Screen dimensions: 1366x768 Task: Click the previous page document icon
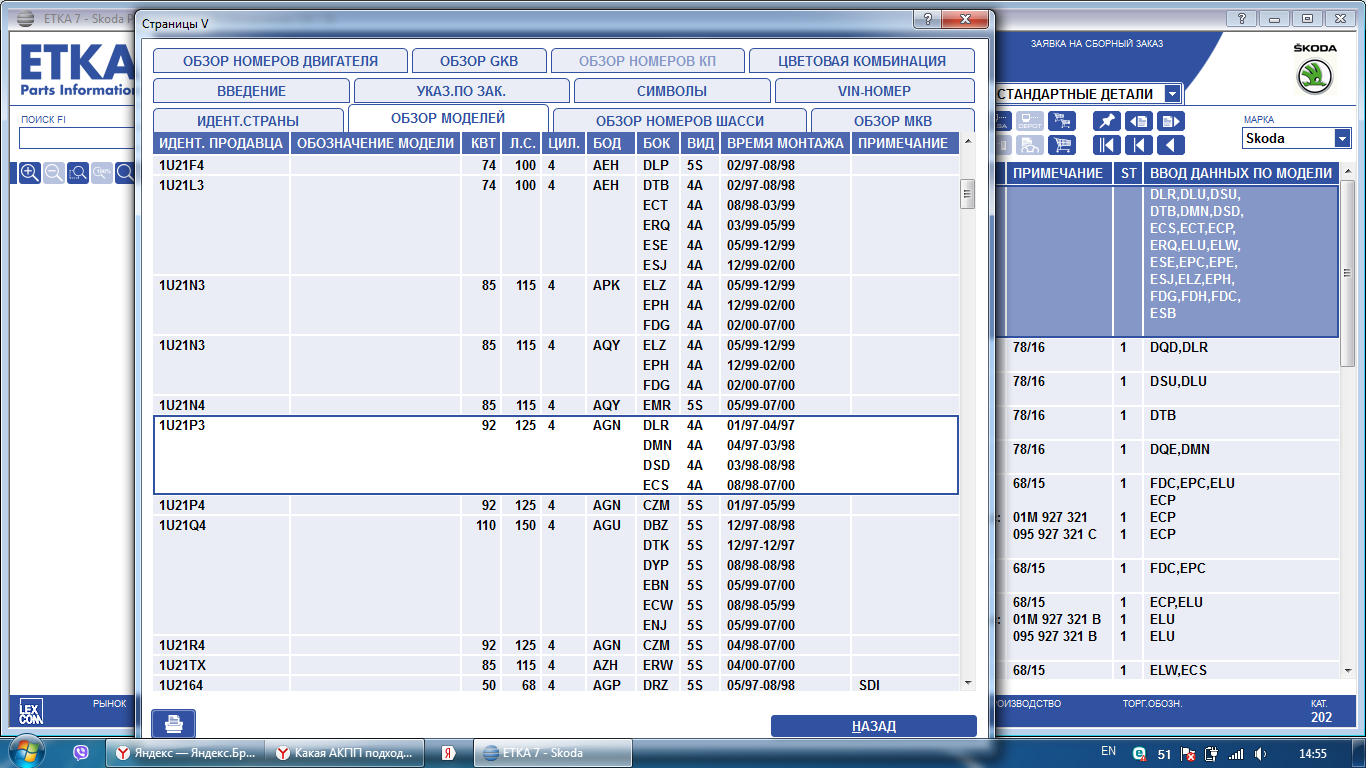tap(1139, 121)
